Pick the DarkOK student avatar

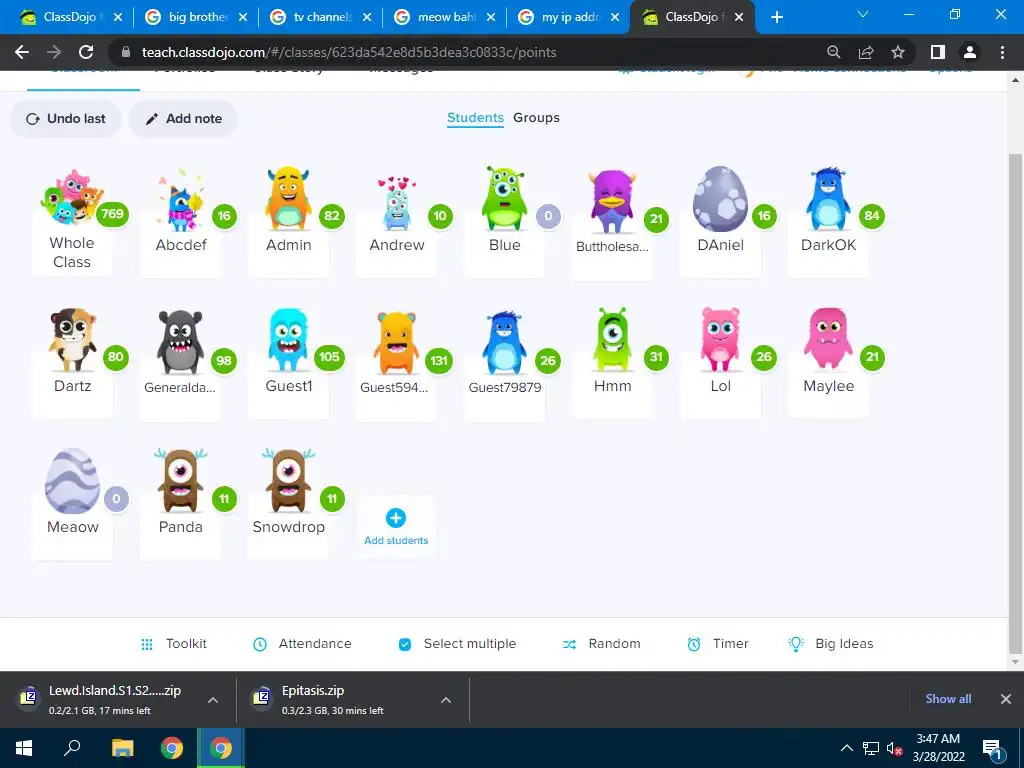(828, 199)
